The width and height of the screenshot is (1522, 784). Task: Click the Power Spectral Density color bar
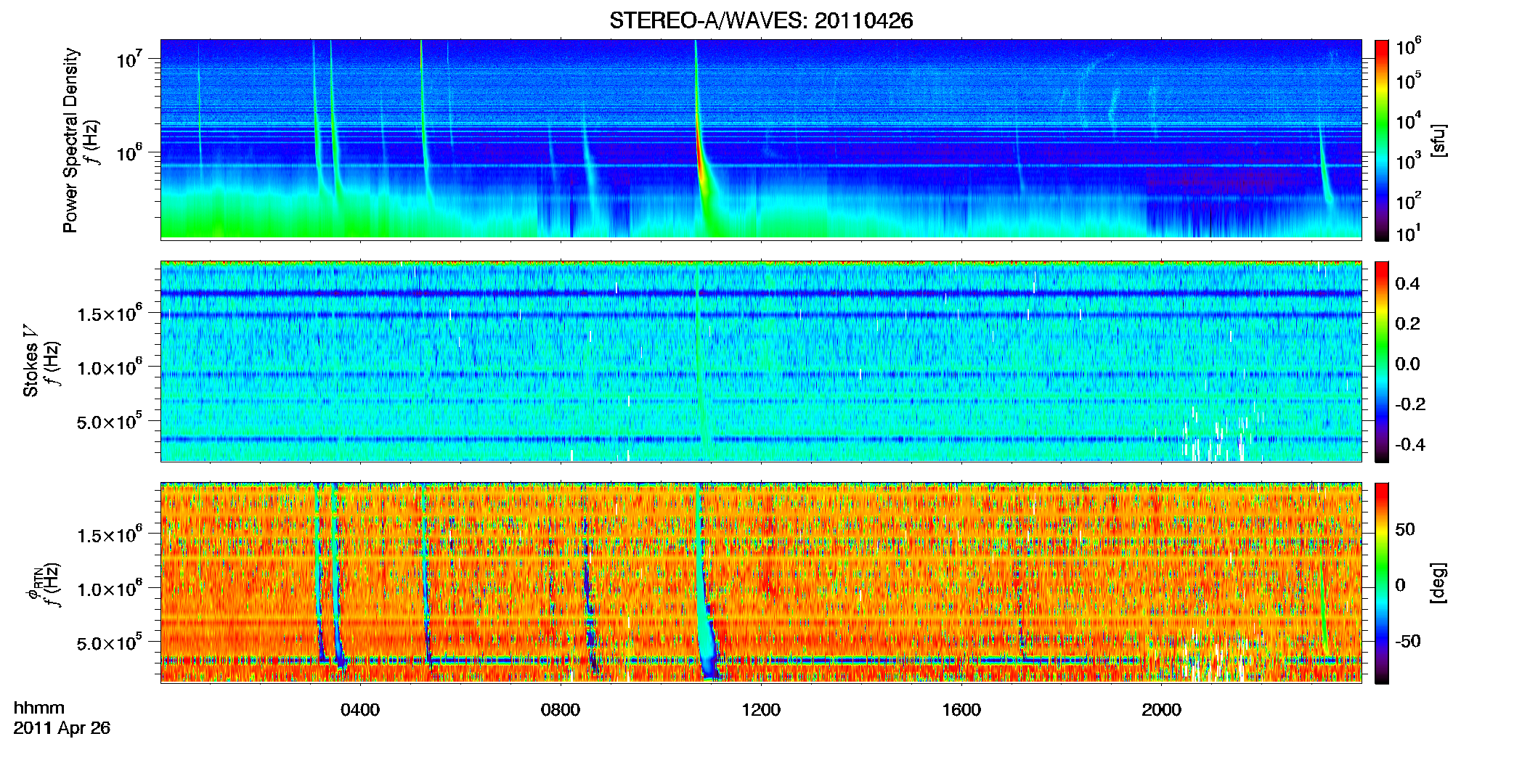[x=1382, y=140]
